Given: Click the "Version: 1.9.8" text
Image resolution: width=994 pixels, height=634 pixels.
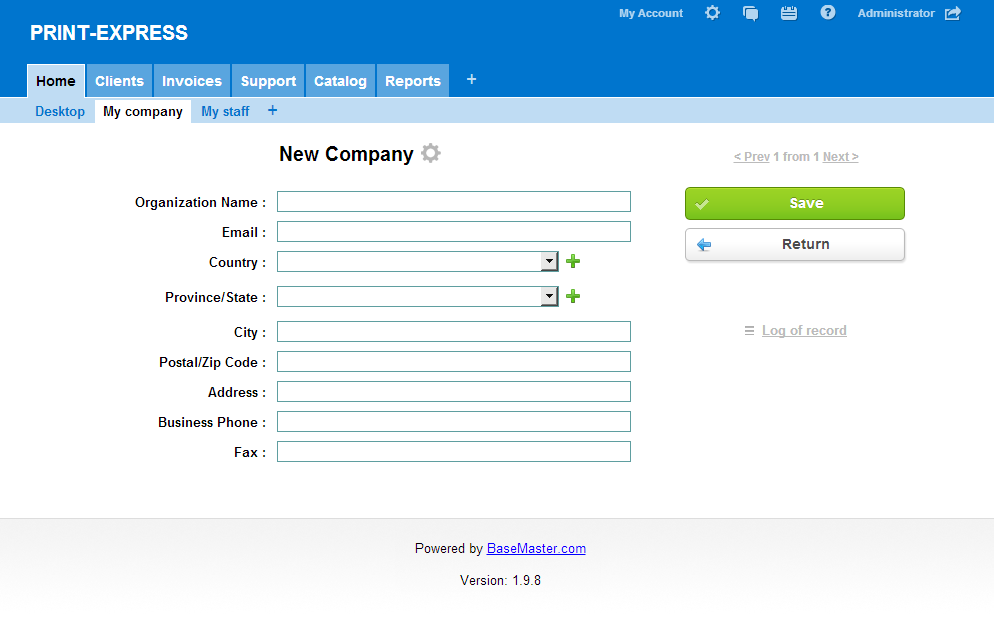Looking at the screenshot, I should 500,580.
